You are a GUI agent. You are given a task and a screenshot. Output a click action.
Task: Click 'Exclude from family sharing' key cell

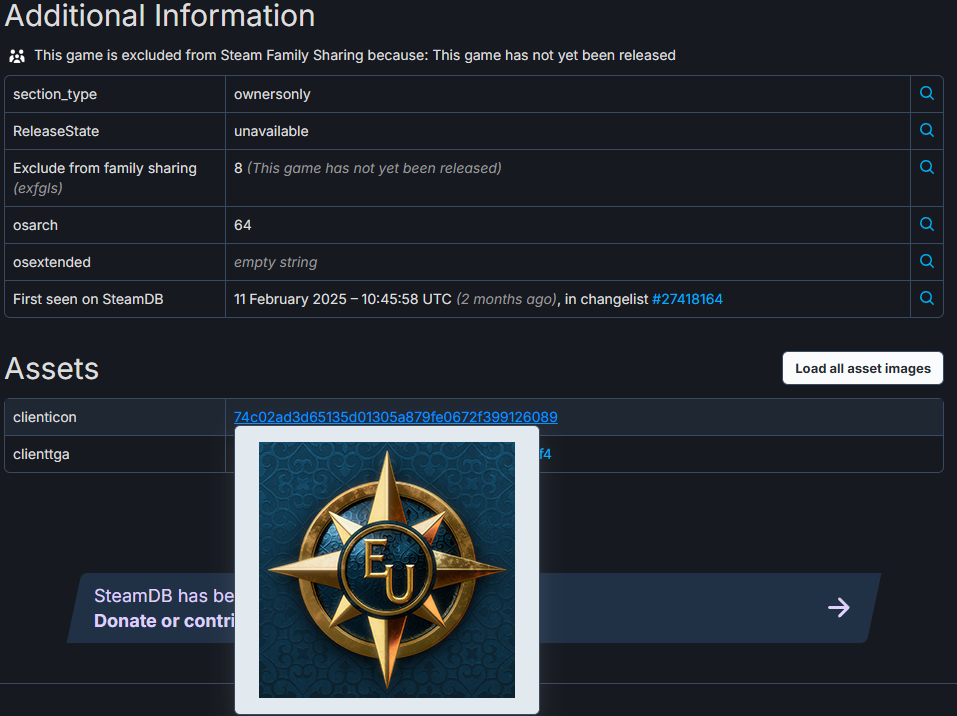pos(115,178)
